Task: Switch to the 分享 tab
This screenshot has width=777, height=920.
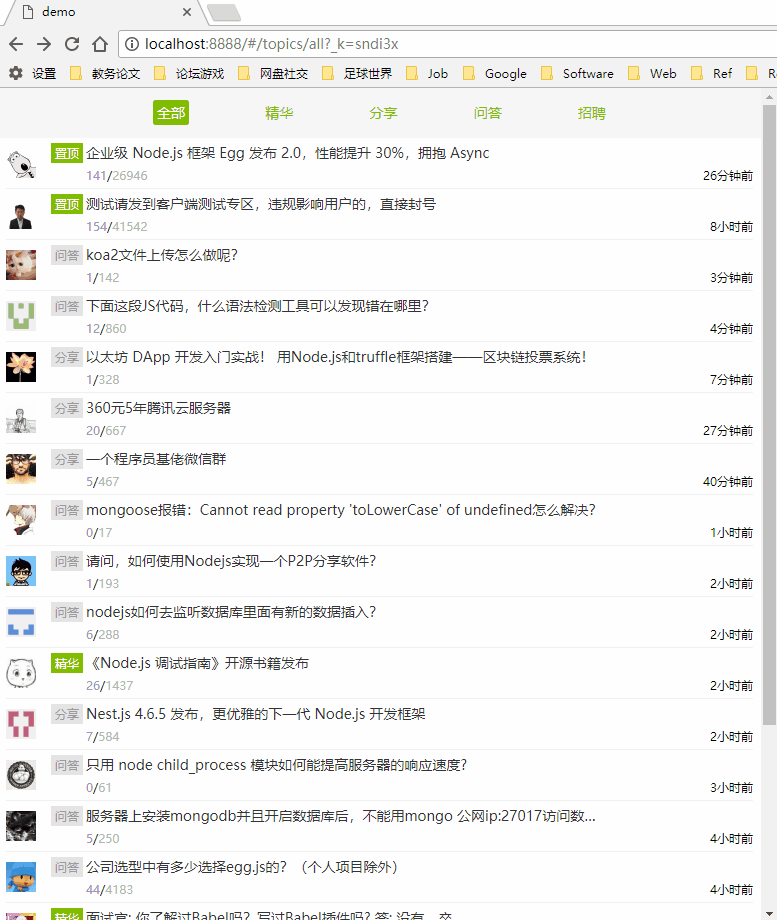Action: [383, 113]
